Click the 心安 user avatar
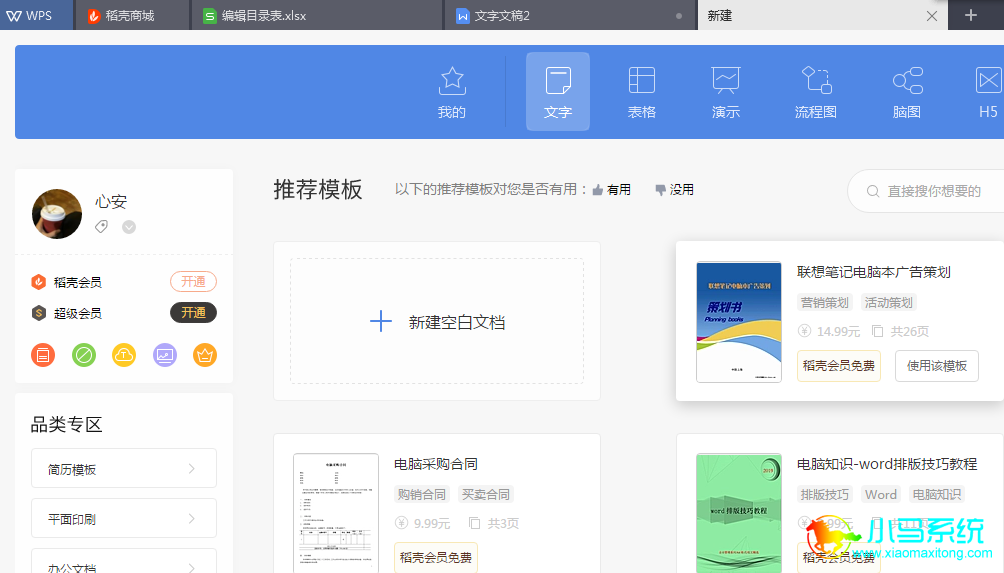The height and width of the screenshot is (573, 1004). click(x=57, y=214)
